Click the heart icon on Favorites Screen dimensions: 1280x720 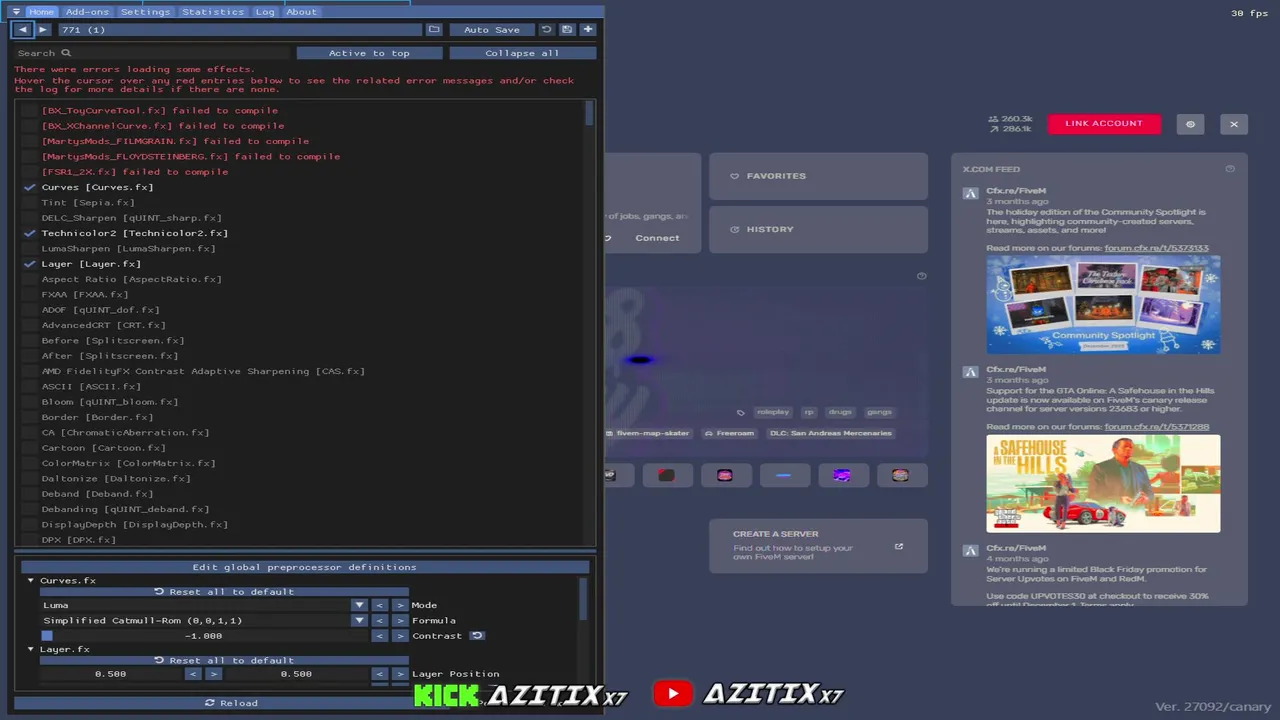[735, 176]
